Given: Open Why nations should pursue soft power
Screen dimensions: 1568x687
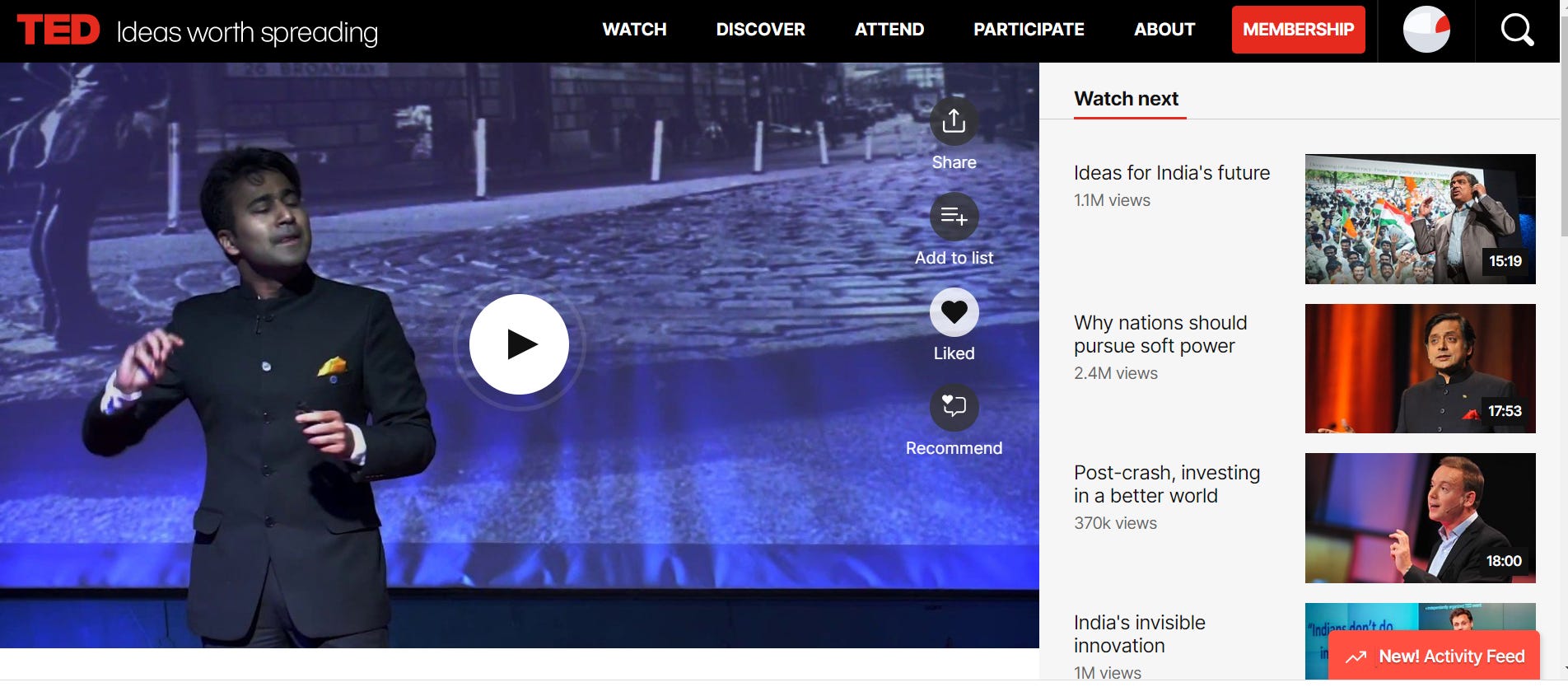Looking at the screenshot, I should 1160,334.
